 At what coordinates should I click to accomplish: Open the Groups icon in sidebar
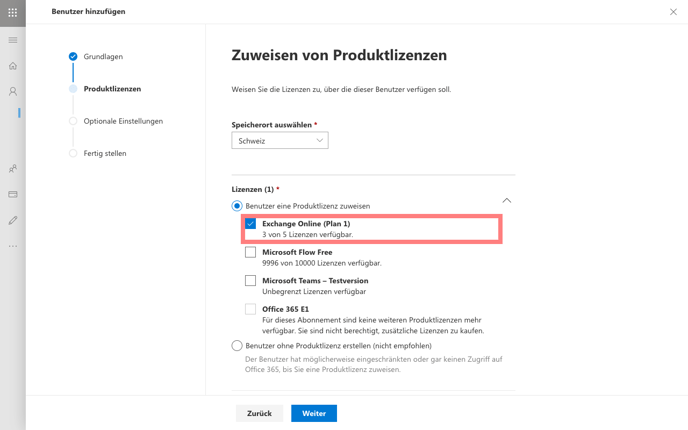(x=13, y=168)
